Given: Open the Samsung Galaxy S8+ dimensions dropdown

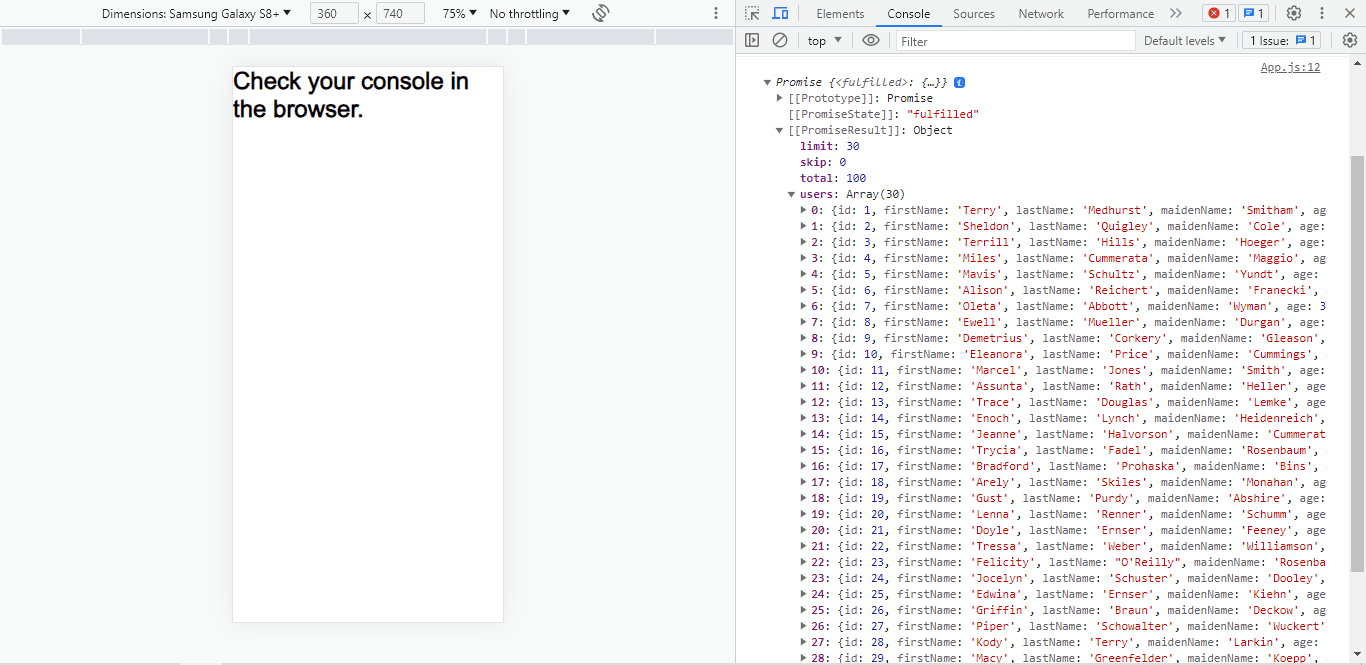Looking at the screenshot, I should 196,14.
